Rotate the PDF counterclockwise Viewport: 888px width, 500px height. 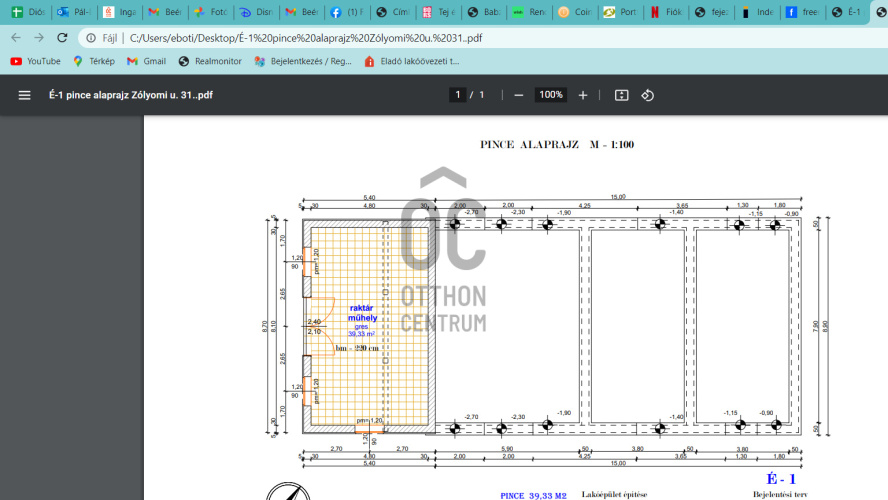point(647,95)
